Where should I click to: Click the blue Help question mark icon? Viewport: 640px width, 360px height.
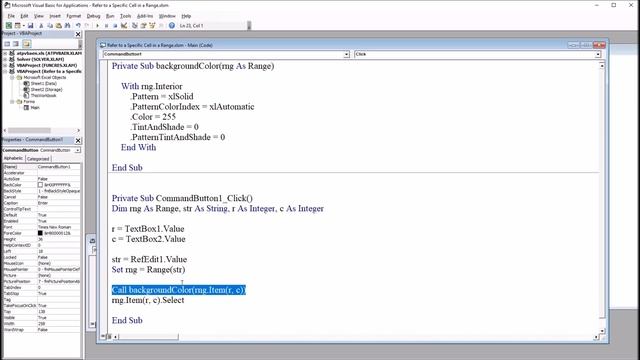click(172, 25)
